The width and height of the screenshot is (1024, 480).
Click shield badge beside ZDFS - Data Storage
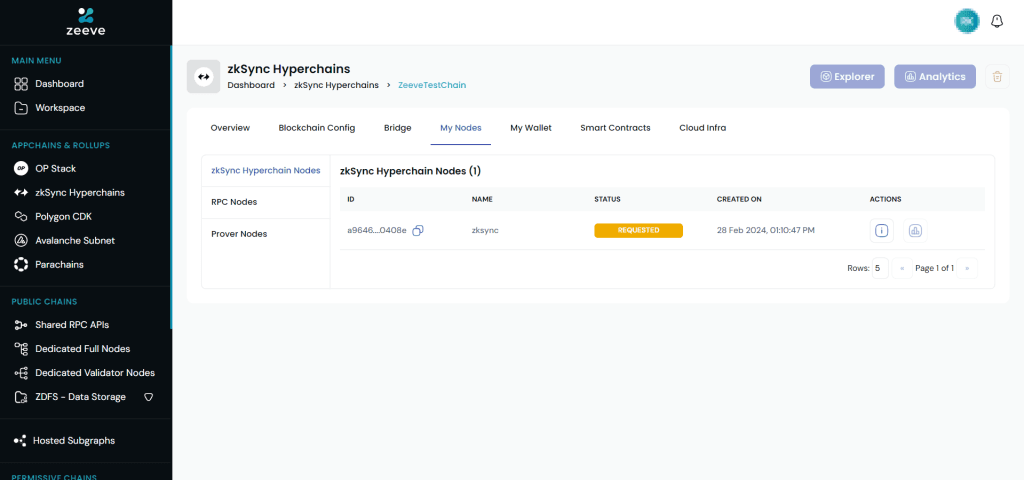148,397
